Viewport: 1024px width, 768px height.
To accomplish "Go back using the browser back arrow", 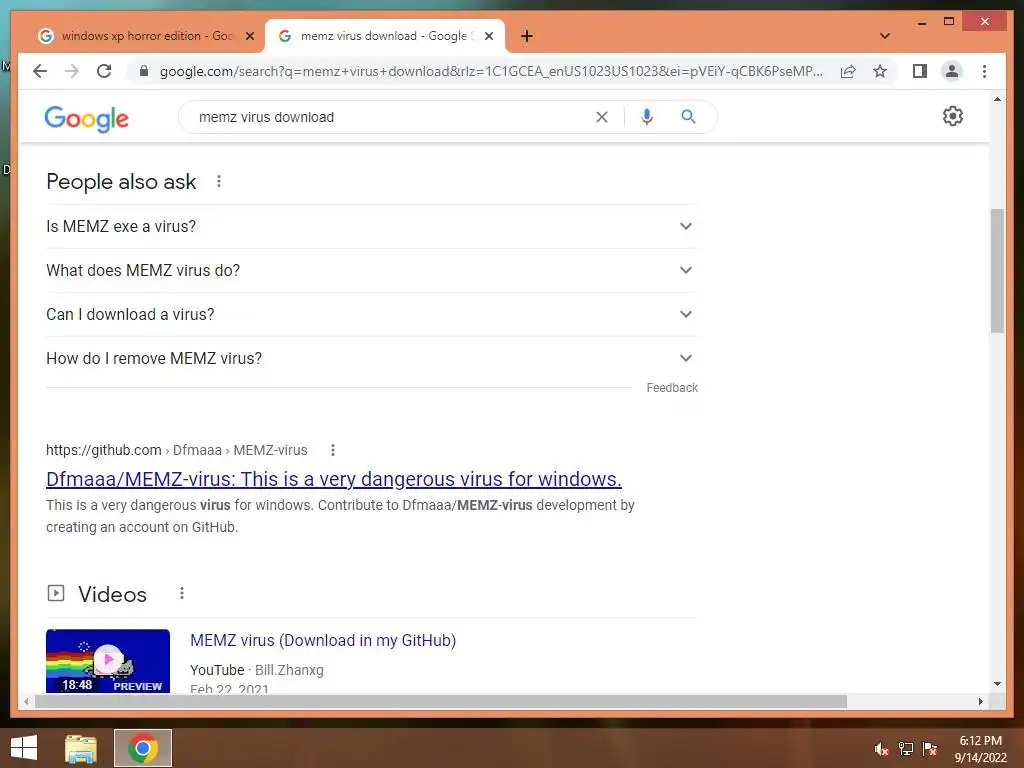I will [x=40, y=71].
